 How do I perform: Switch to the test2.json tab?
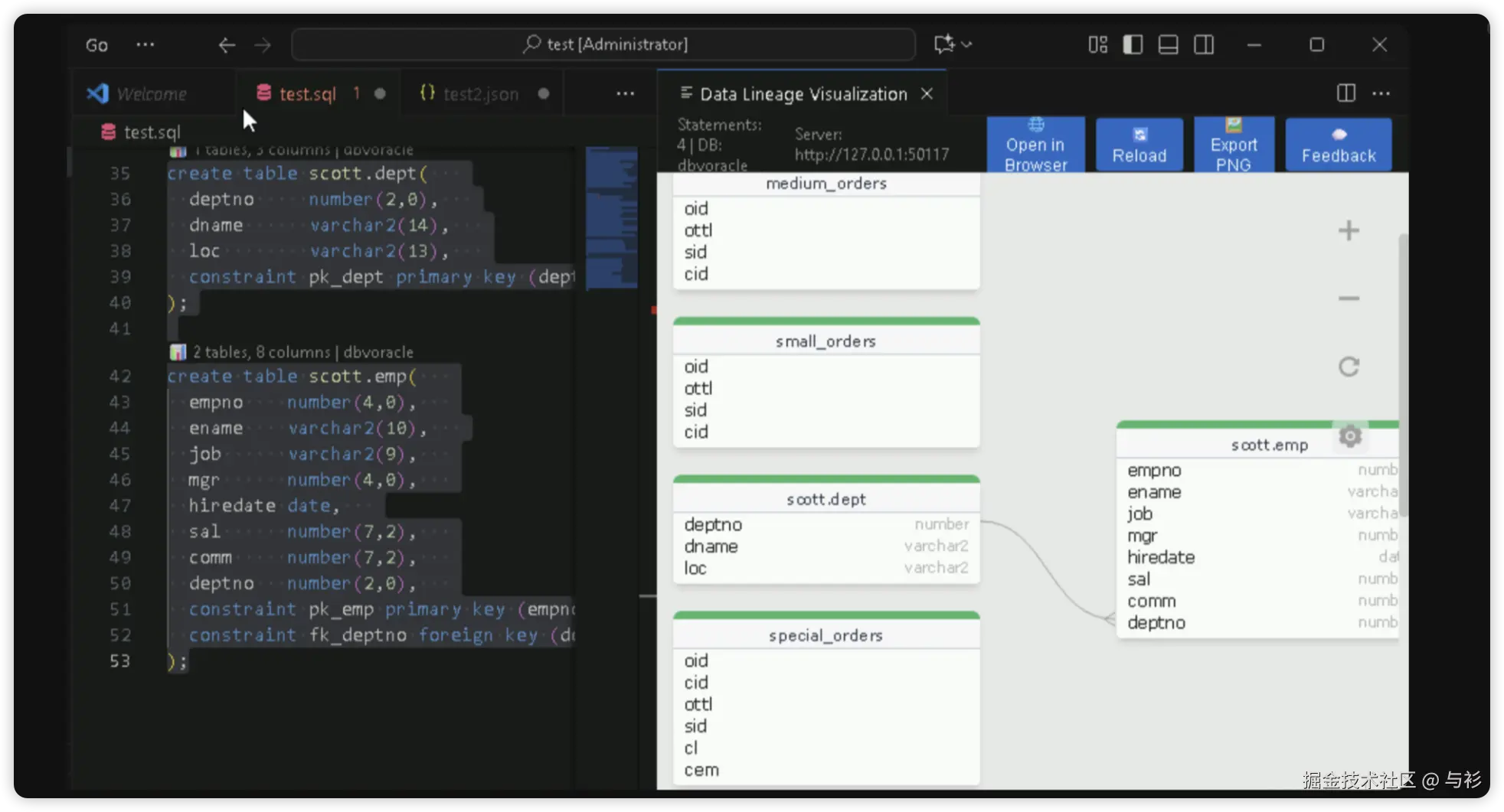point(481,93)
